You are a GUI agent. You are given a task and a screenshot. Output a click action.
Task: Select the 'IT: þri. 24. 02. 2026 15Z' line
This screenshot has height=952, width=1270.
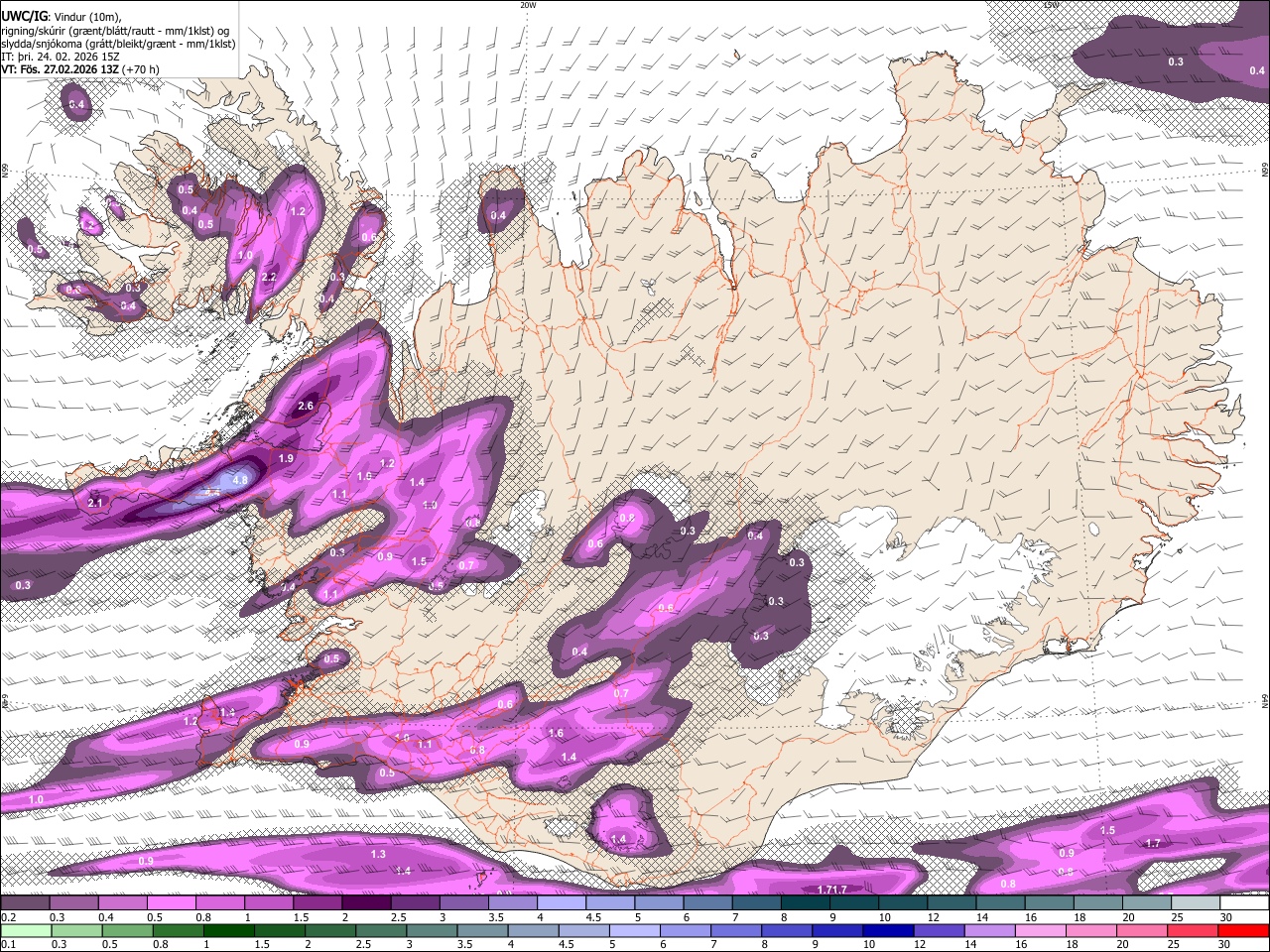pyautogui.click(x=60, y=57)
